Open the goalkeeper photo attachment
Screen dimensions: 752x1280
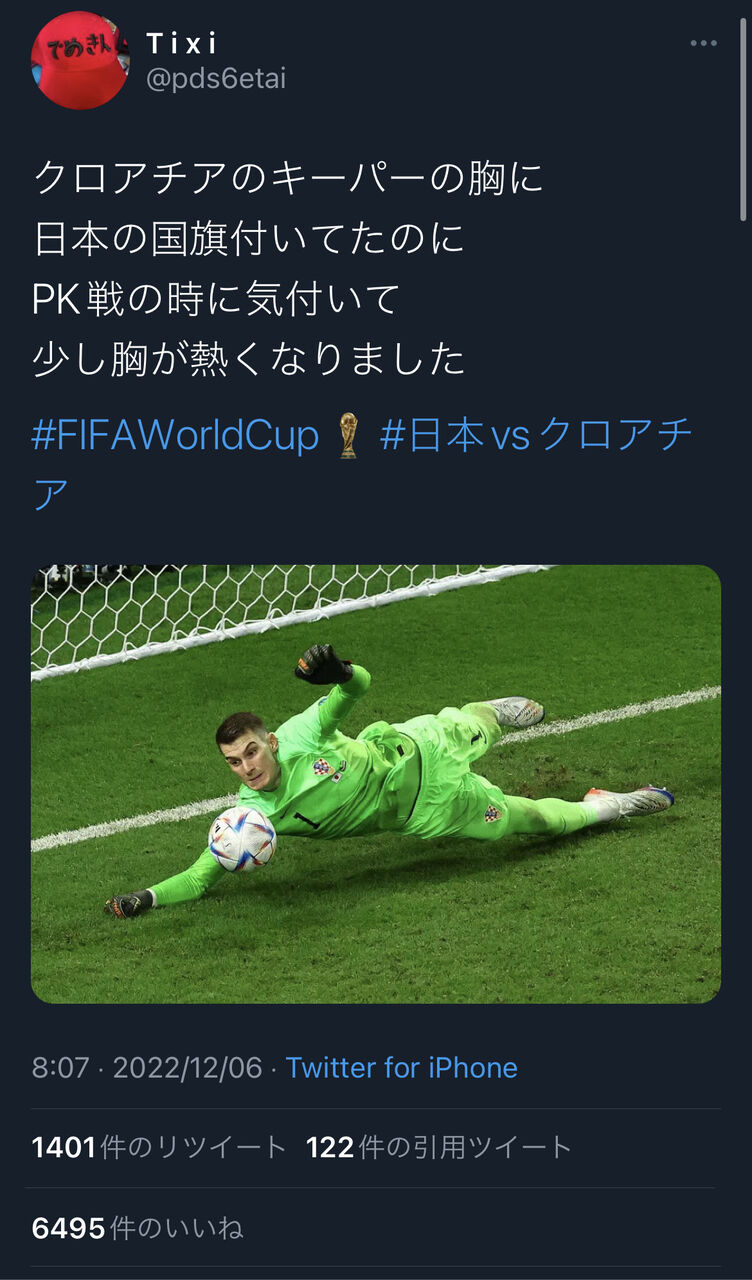[376, 784]
